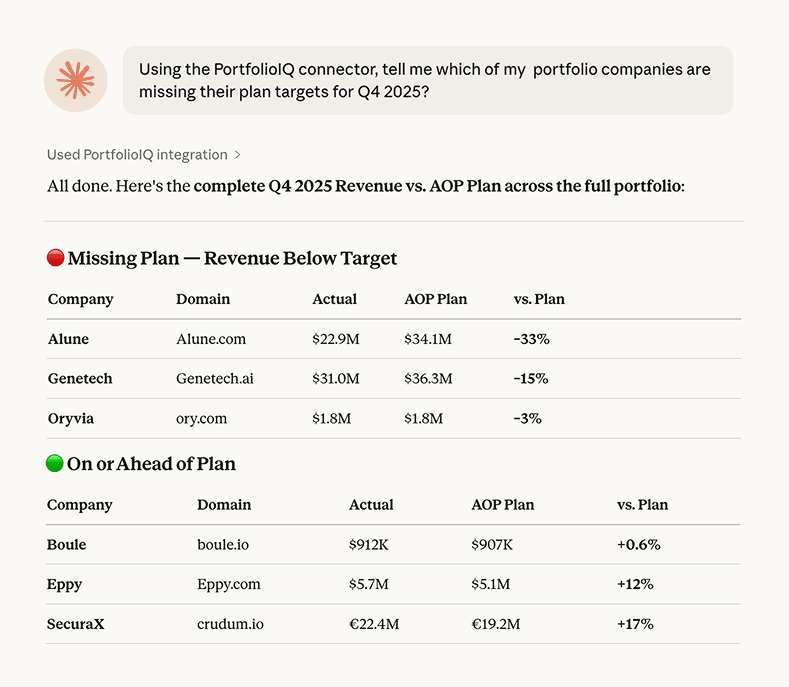Click the red circle Missing Plan indicator
The height and width of the screenshot is (687, 789).
click(x=56, y=258)
